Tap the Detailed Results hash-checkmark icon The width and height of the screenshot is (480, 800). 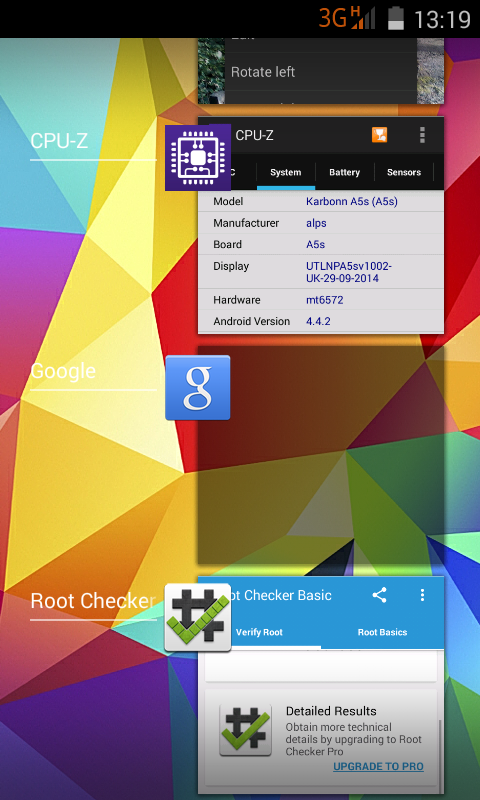pyautogui.click(x=245, y=730)
